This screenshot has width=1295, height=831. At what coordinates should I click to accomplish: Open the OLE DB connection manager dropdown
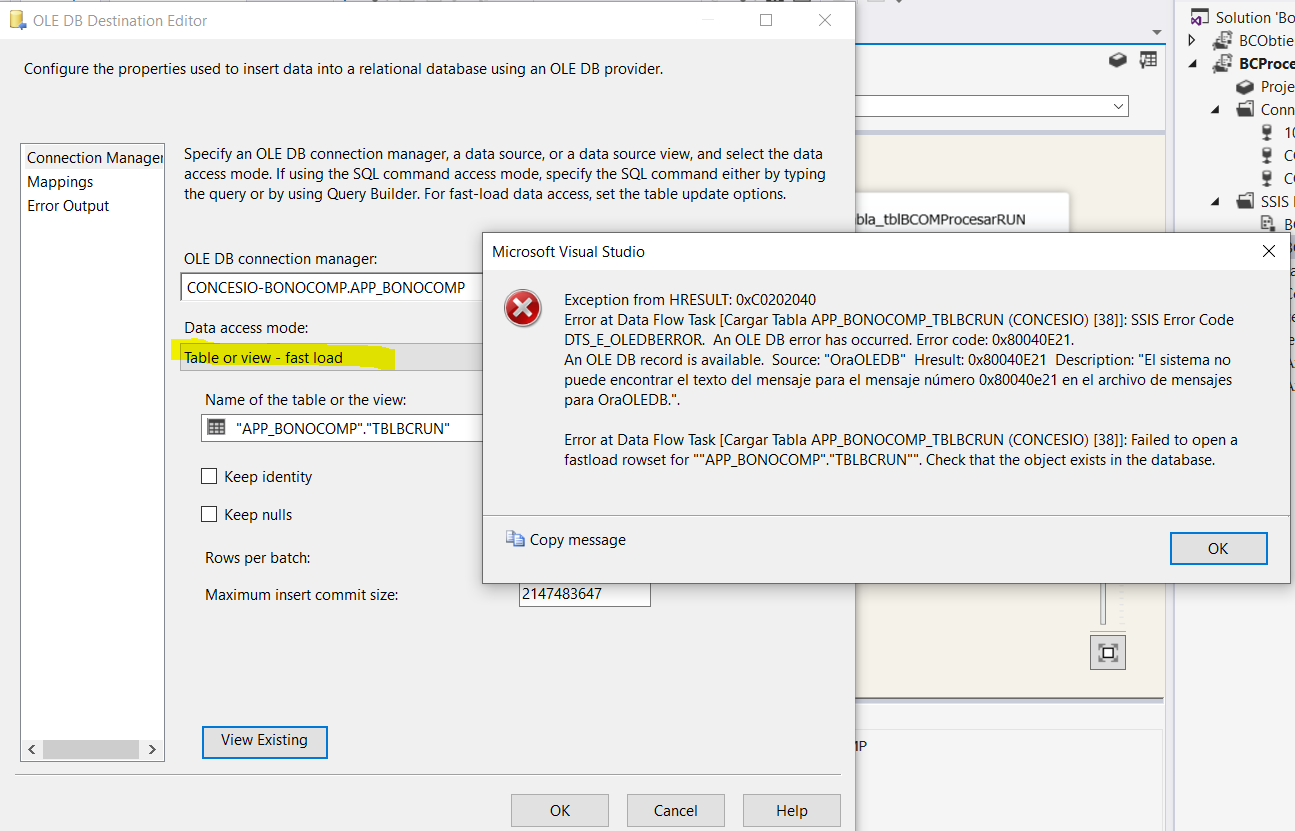pos(332,287)
